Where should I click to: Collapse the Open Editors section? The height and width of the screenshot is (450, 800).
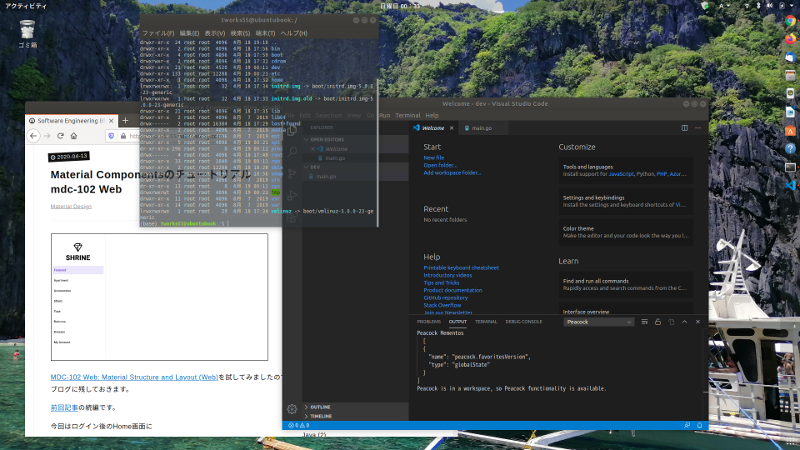pos(355,139)
